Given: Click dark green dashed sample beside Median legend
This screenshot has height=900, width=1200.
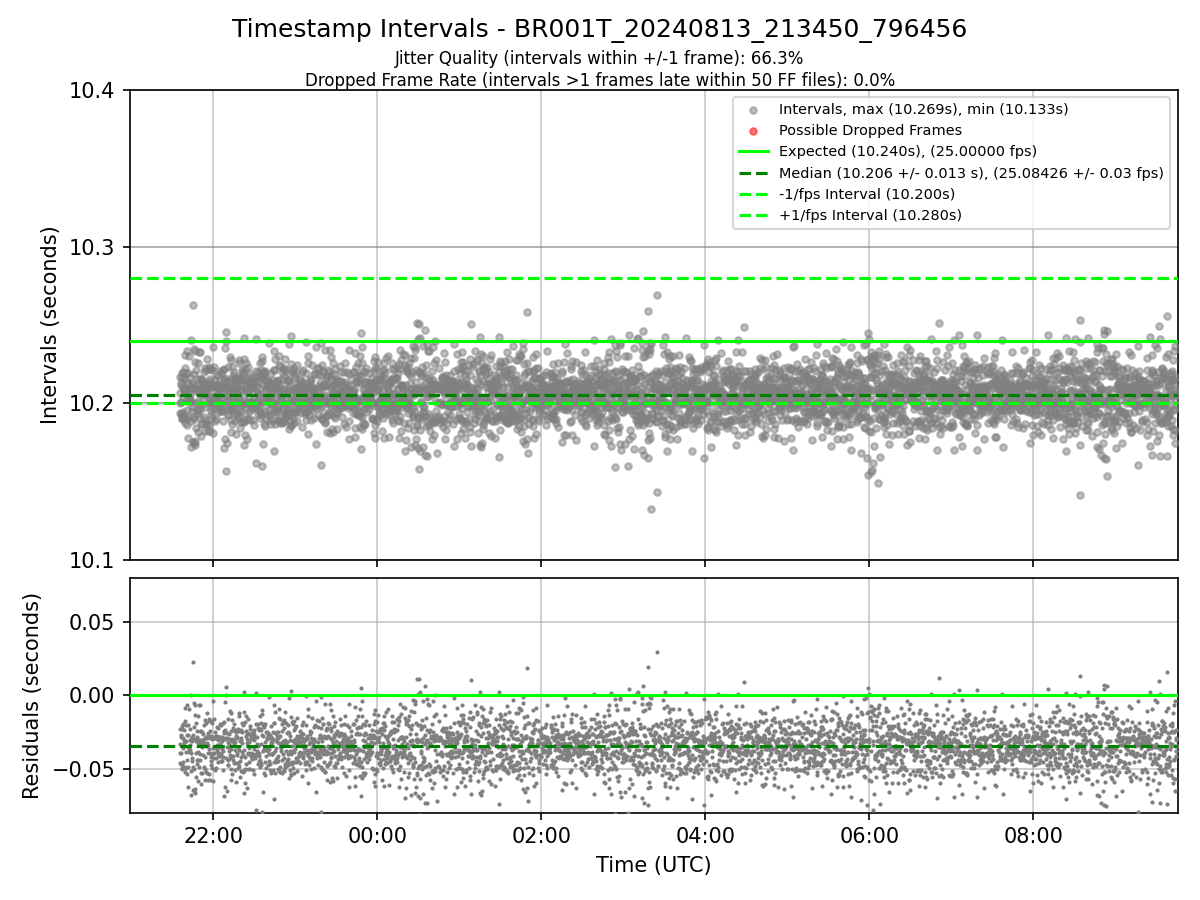Looking at the screenshot, I should point(754,173).
